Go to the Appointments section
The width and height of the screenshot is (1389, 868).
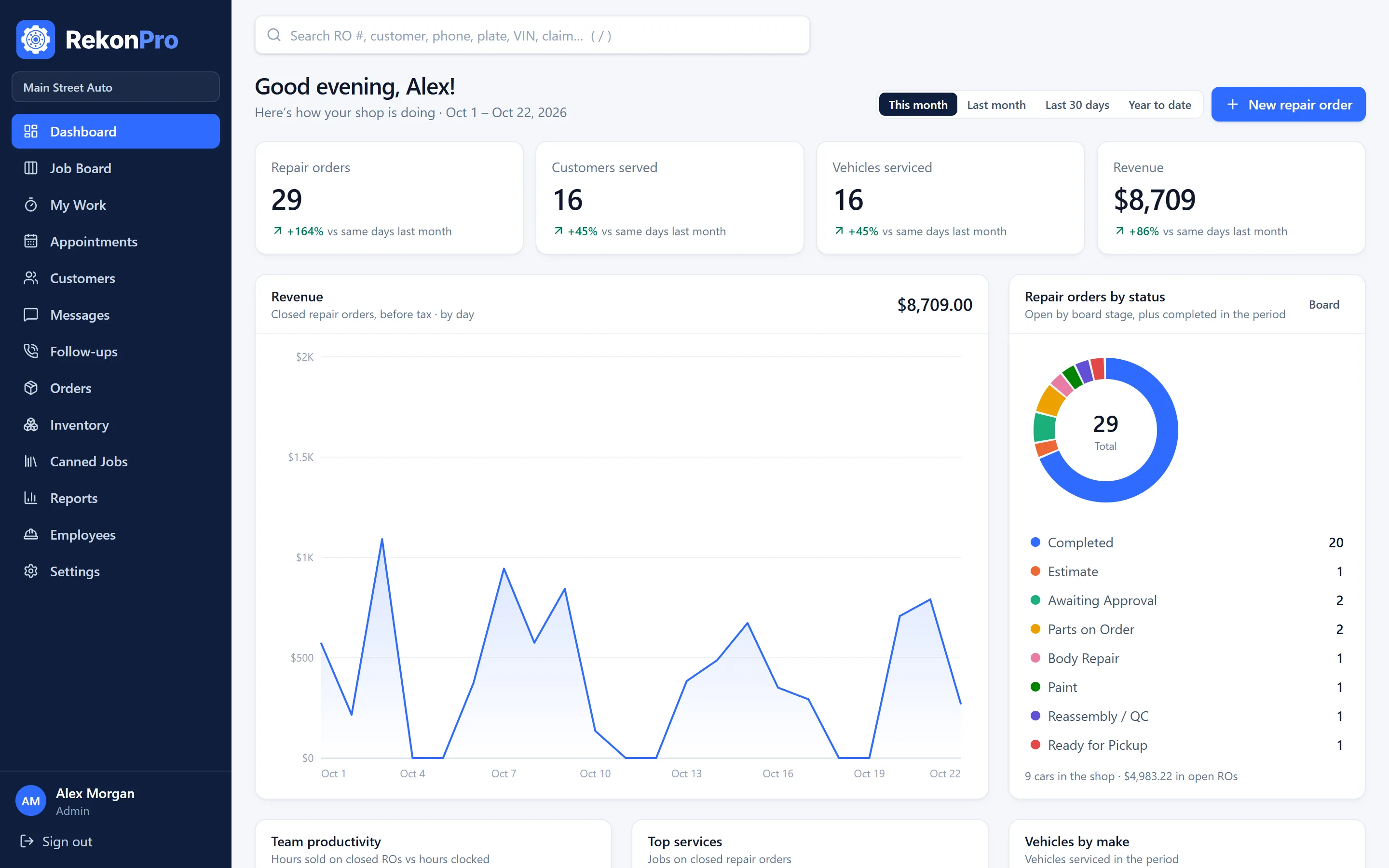[115, 241]
